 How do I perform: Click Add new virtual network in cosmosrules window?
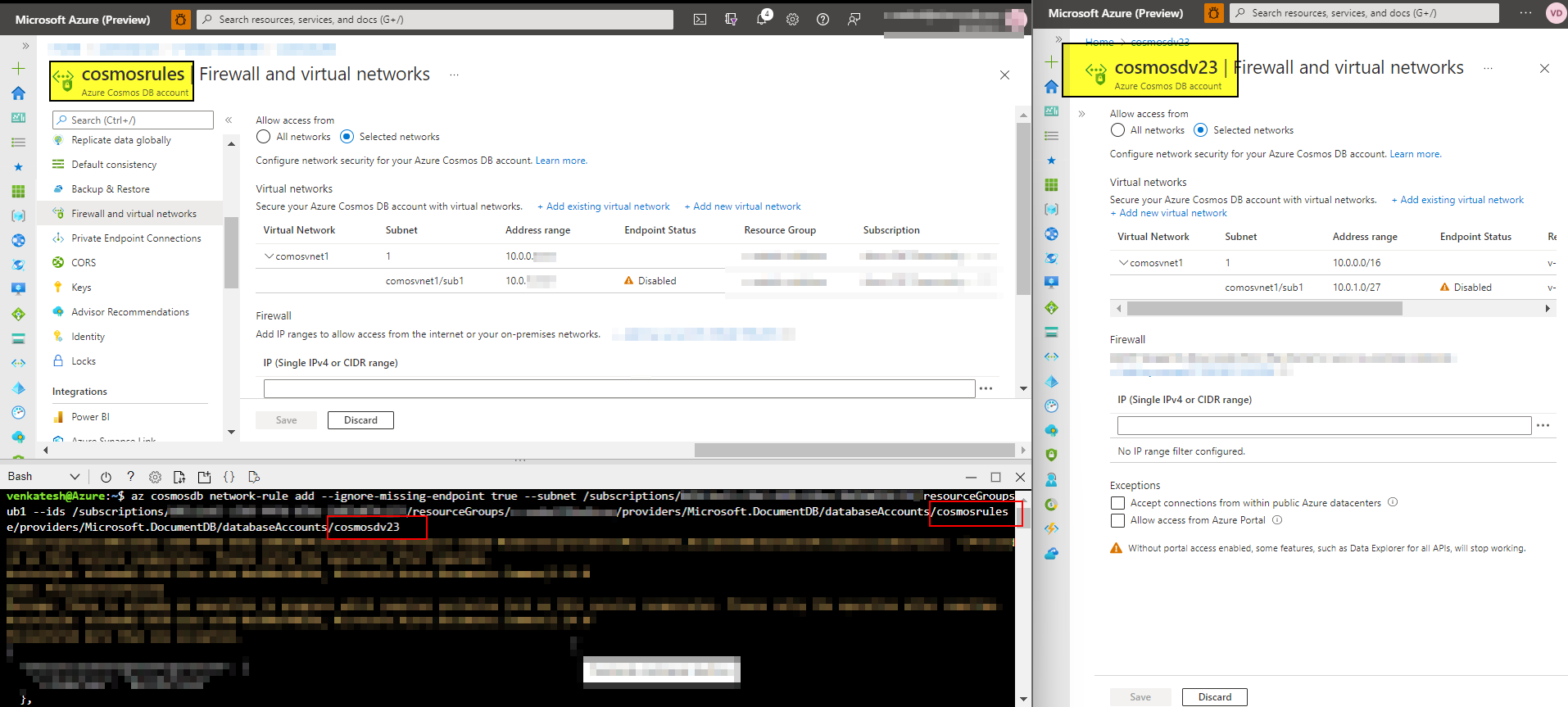742,206
